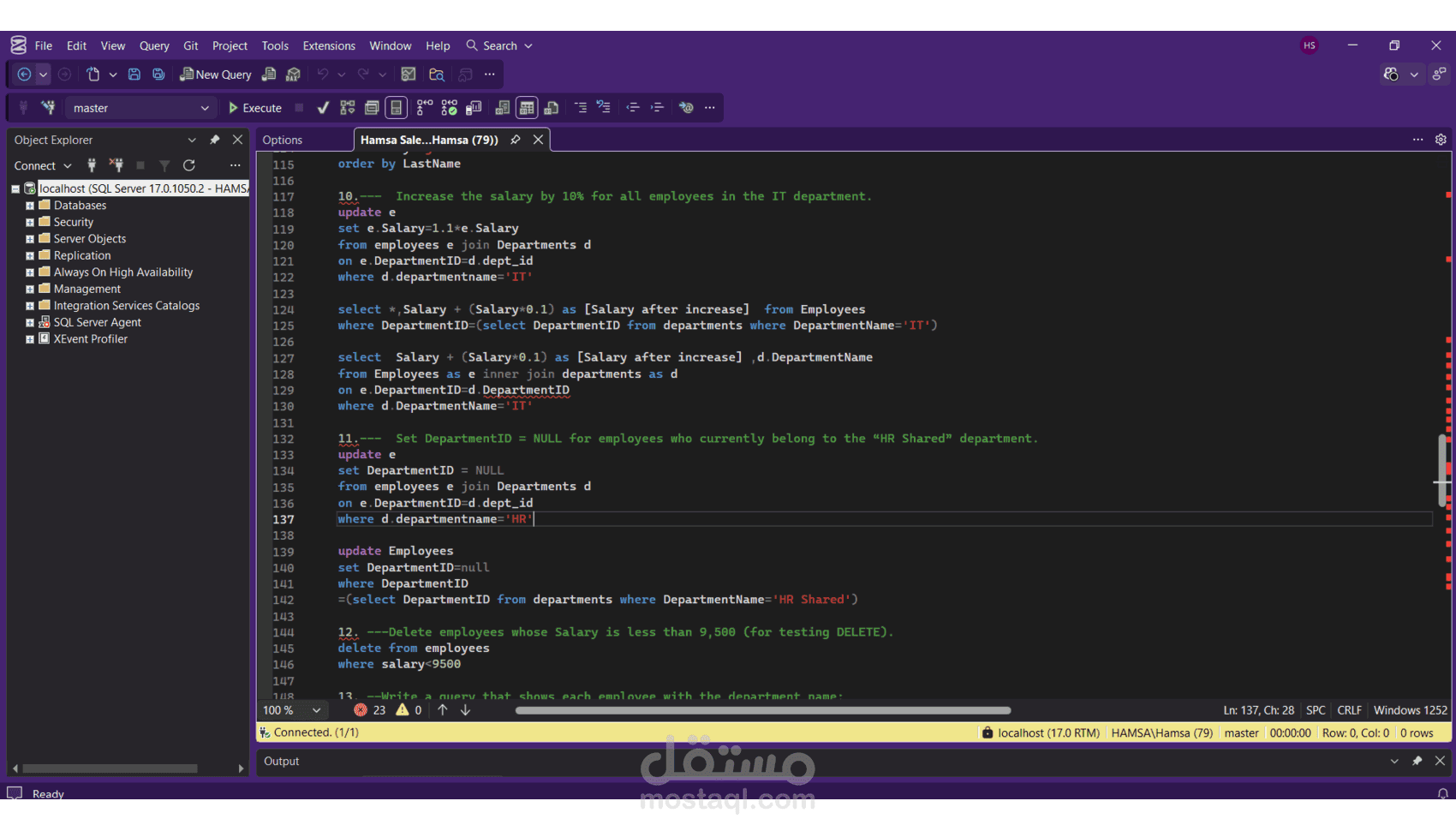The height and width of the screenshot is (831, 1456).
Task: Click the editor vertical scrollbar thumb
Action: coord(1442,471)
